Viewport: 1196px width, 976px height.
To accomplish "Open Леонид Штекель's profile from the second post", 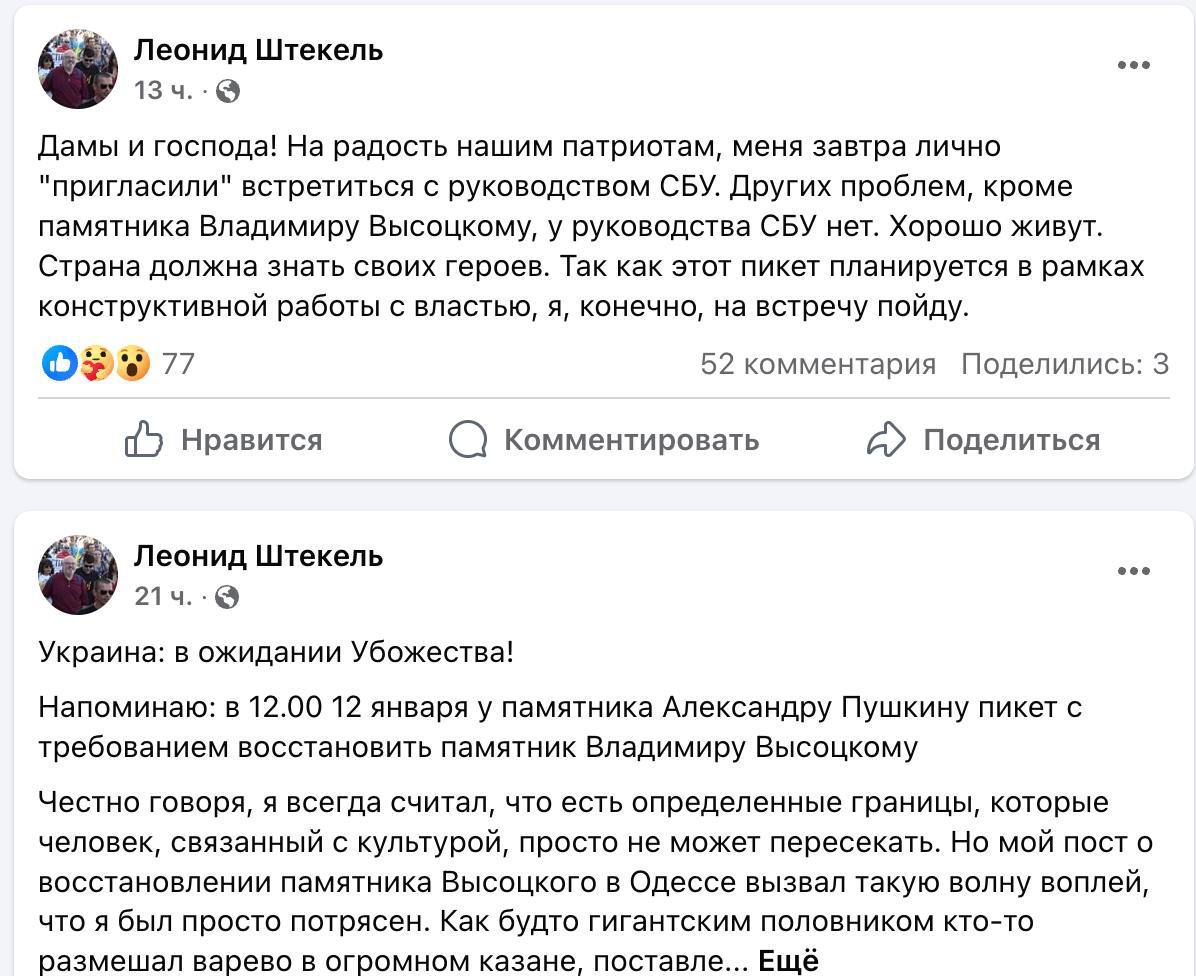I will click(x=259, y=557).
